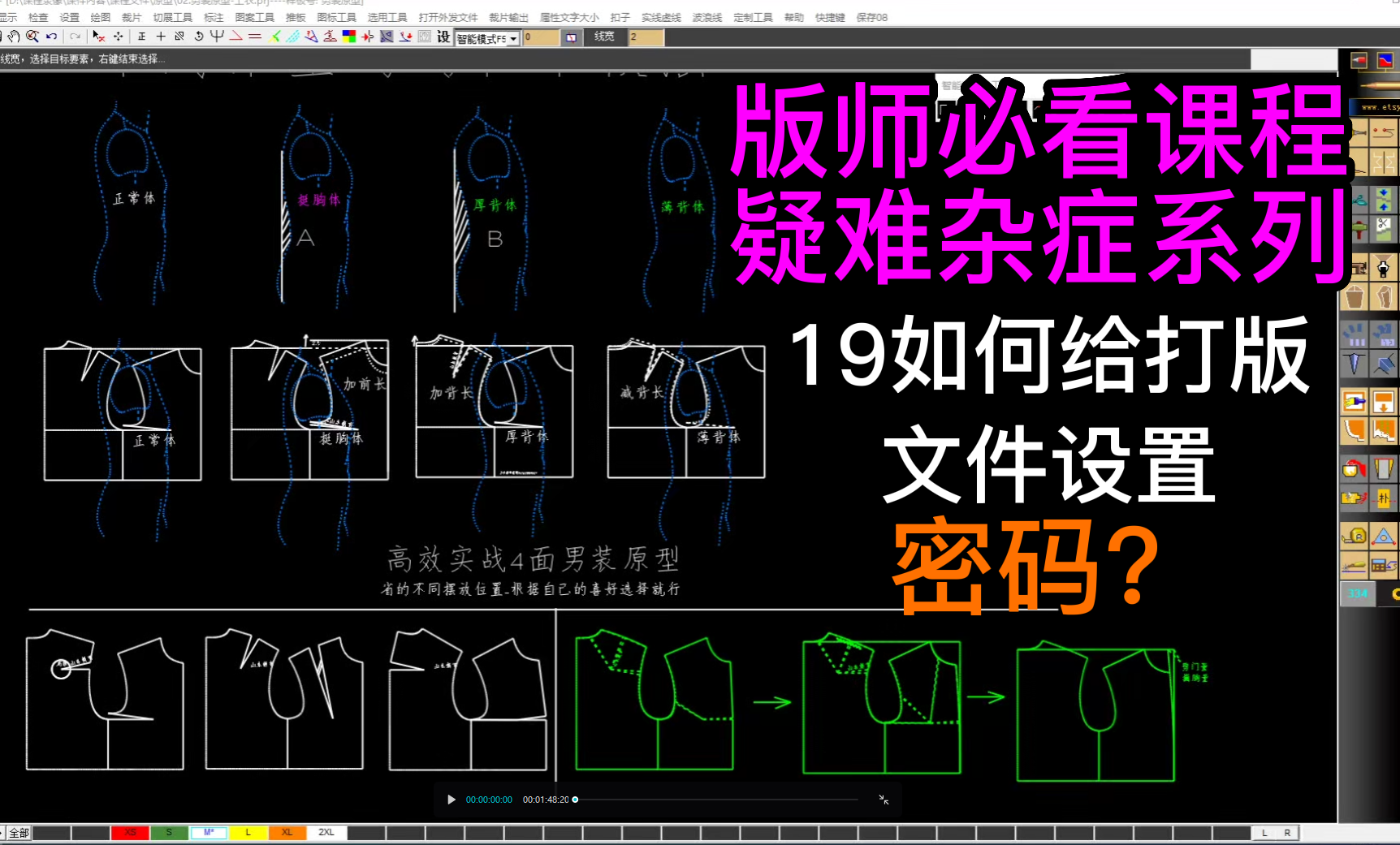Image resolution: width=1400 pixels, height=845 pixels.
Task: Click the 保存08 menu item
Action: click(872, 17)
